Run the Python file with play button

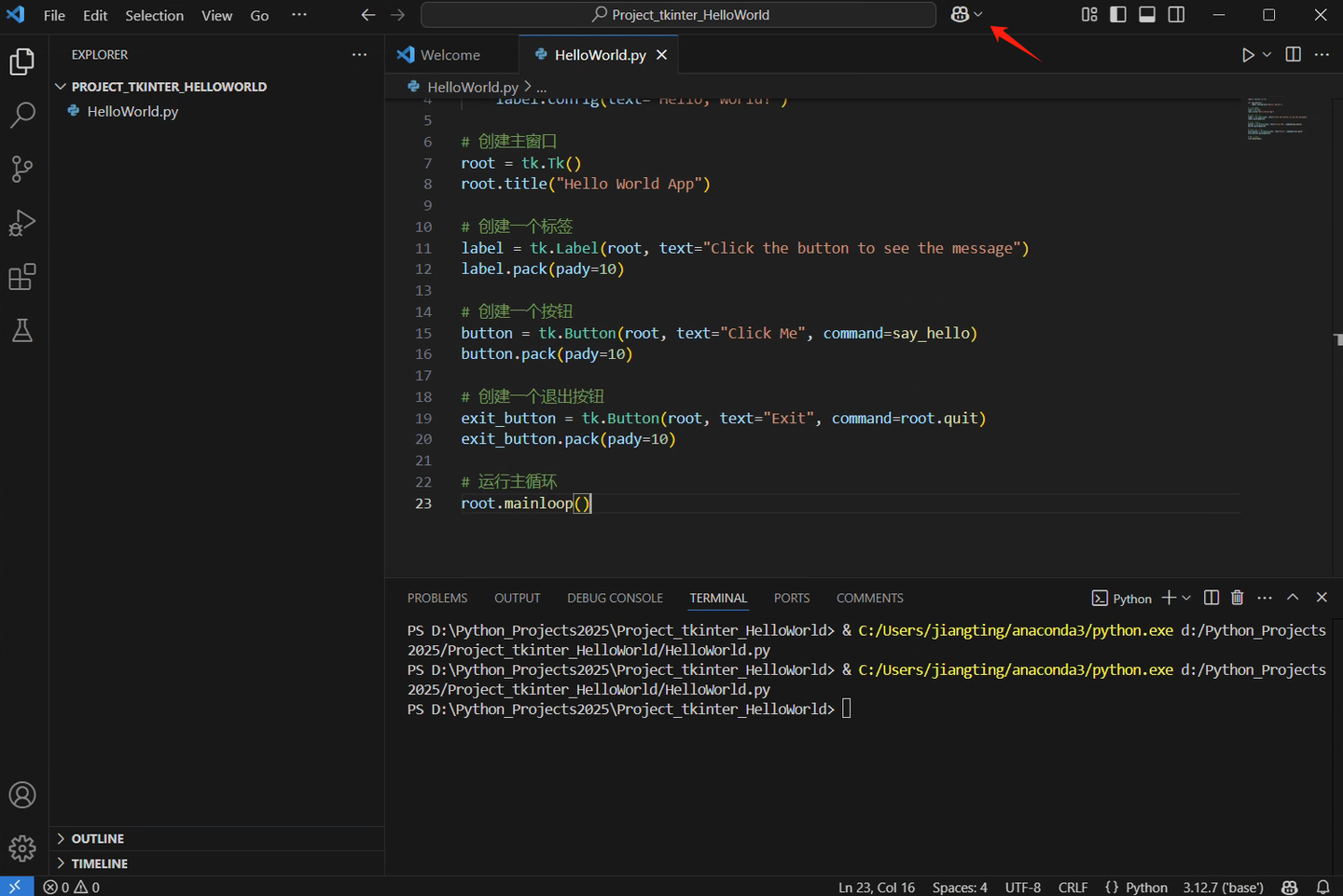point(1248,55)
